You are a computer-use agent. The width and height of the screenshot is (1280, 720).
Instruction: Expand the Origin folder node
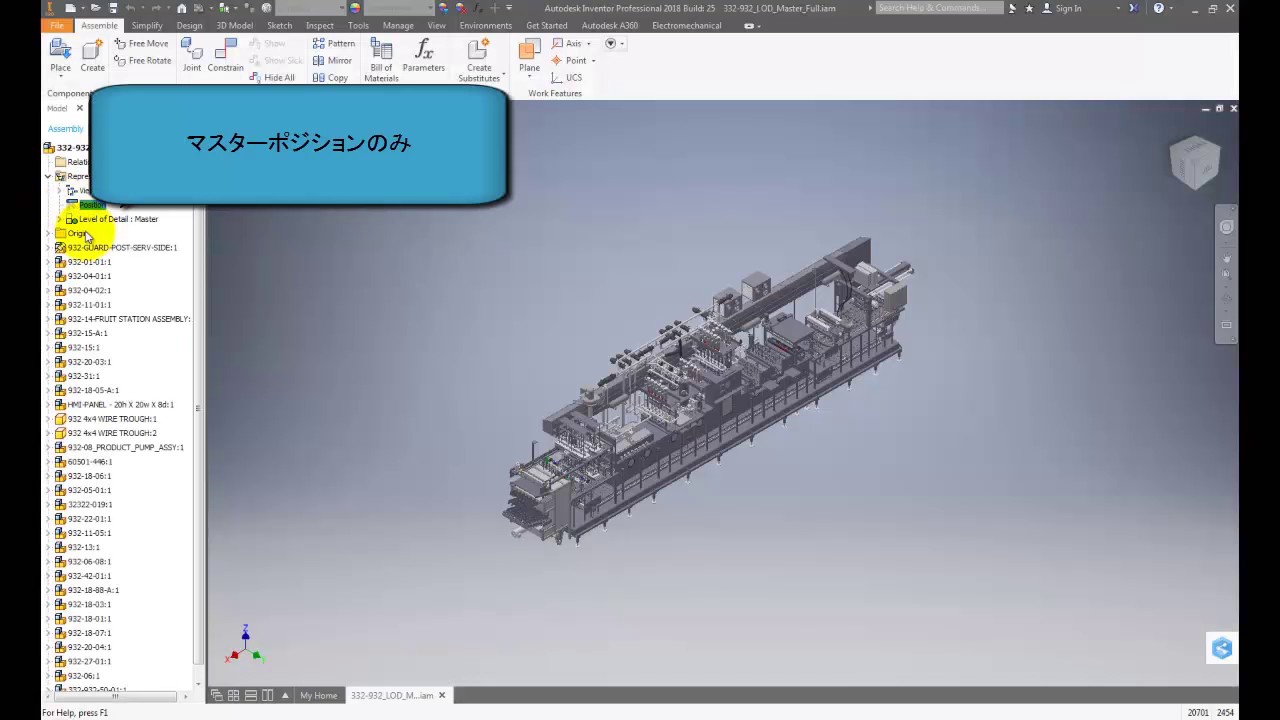[48, 233]
